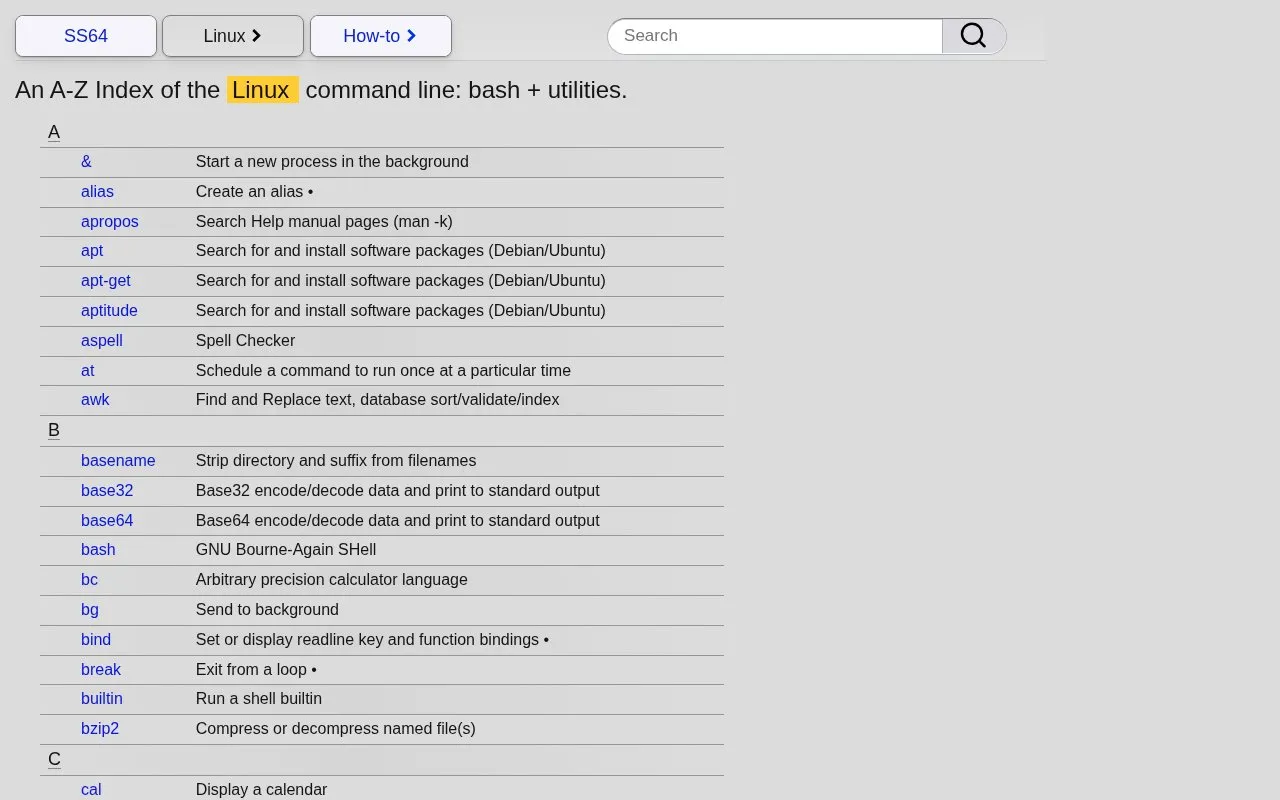The image size is (1280, 800).
Task: Open the at command link
Action: pyautogui.click(x=88, y=371)
